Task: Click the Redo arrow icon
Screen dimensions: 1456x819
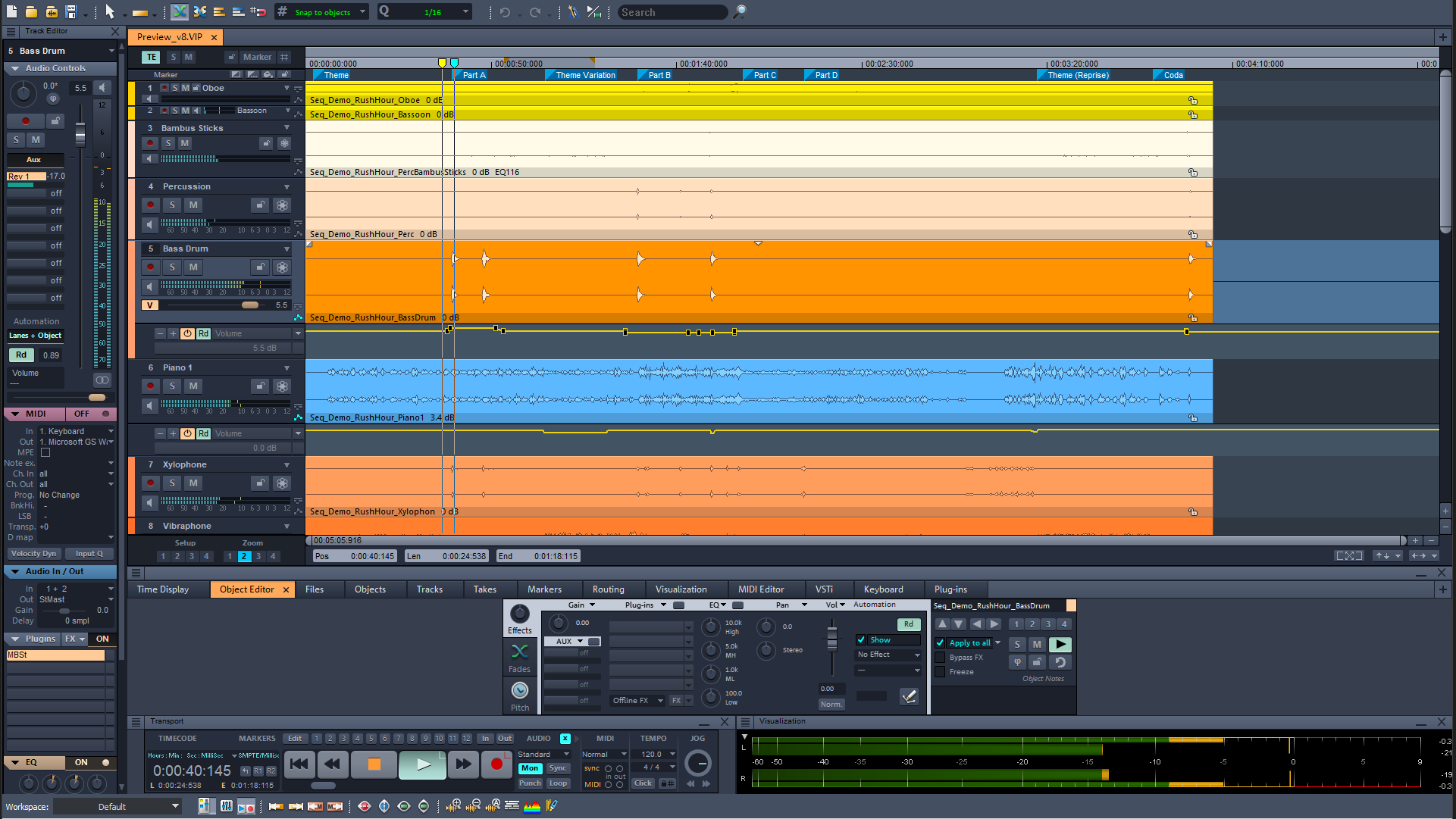Action: [x=535, y=12]
